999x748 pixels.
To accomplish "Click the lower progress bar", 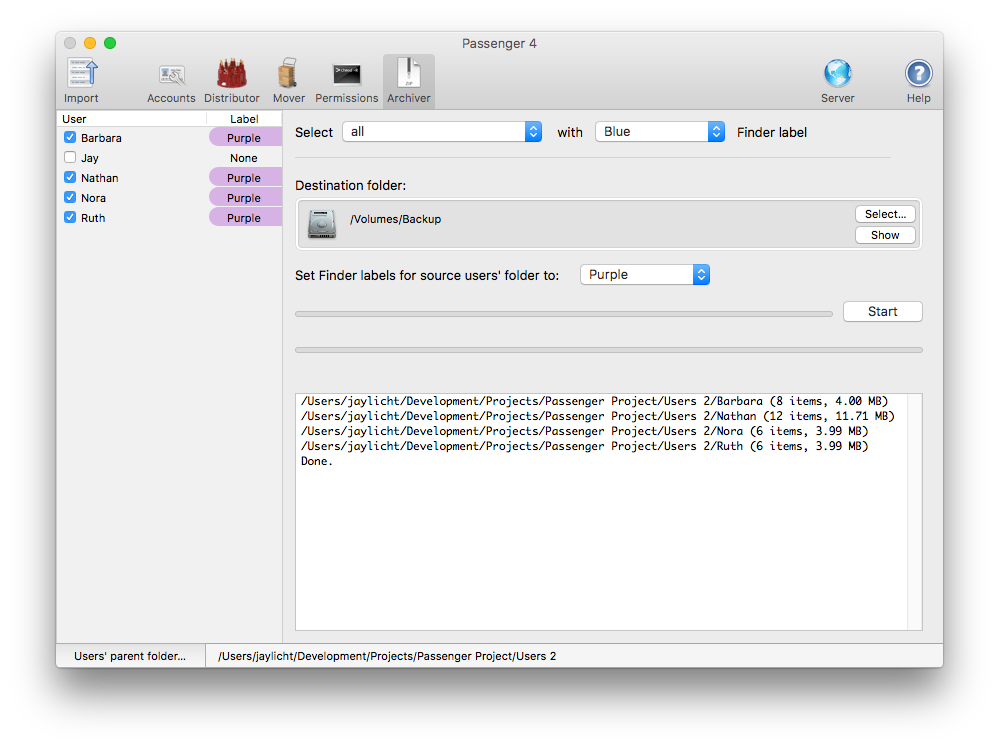I will click(x=608, y=350).
